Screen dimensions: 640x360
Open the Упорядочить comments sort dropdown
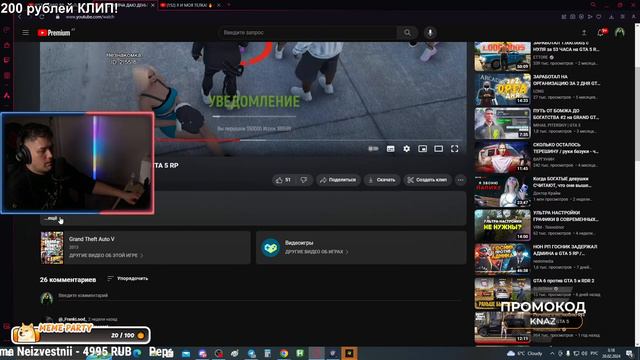(128, 279)
